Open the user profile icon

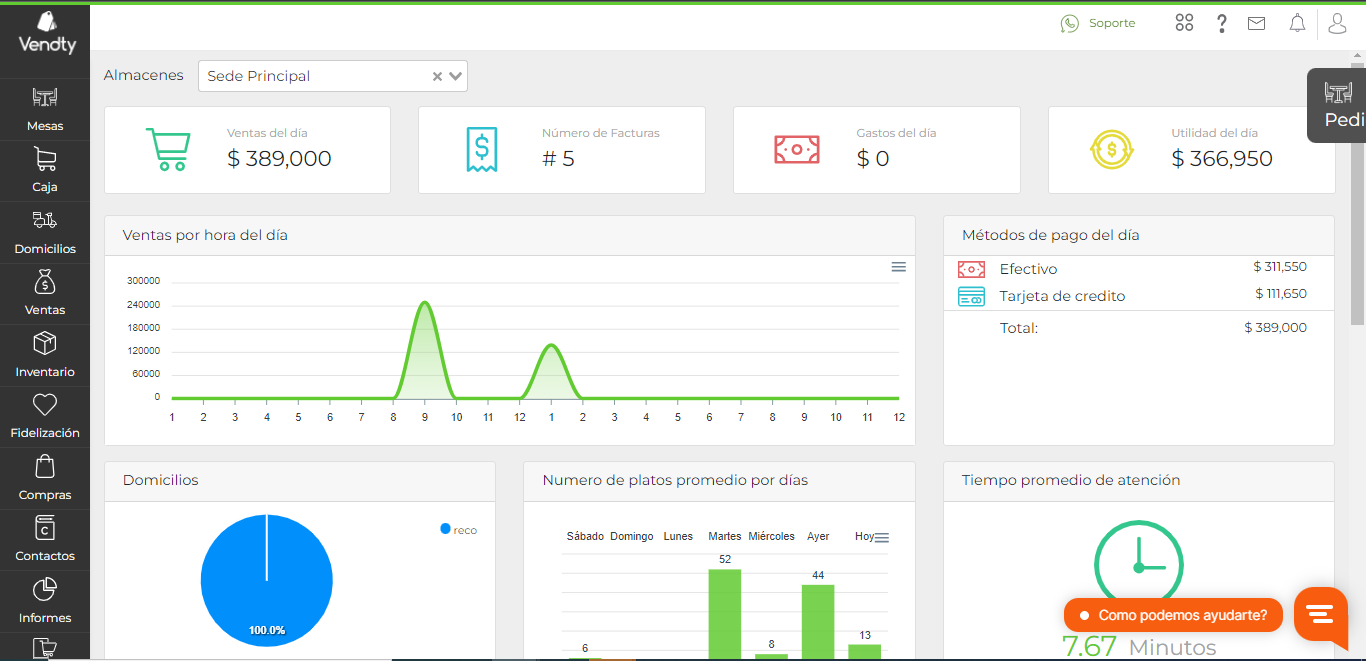point(1337,23)
